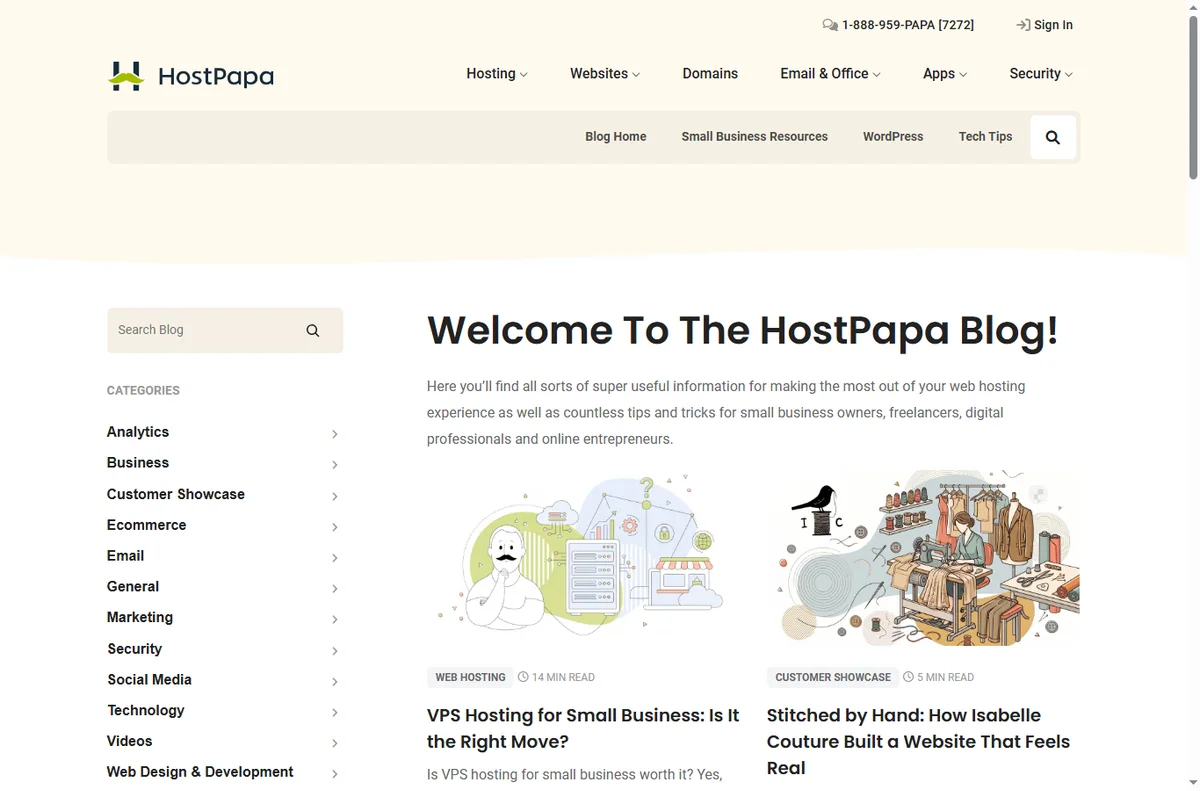Open the Websites dropdown menu
Viewport: 1200px width, 791px height.
click(605, 74)
